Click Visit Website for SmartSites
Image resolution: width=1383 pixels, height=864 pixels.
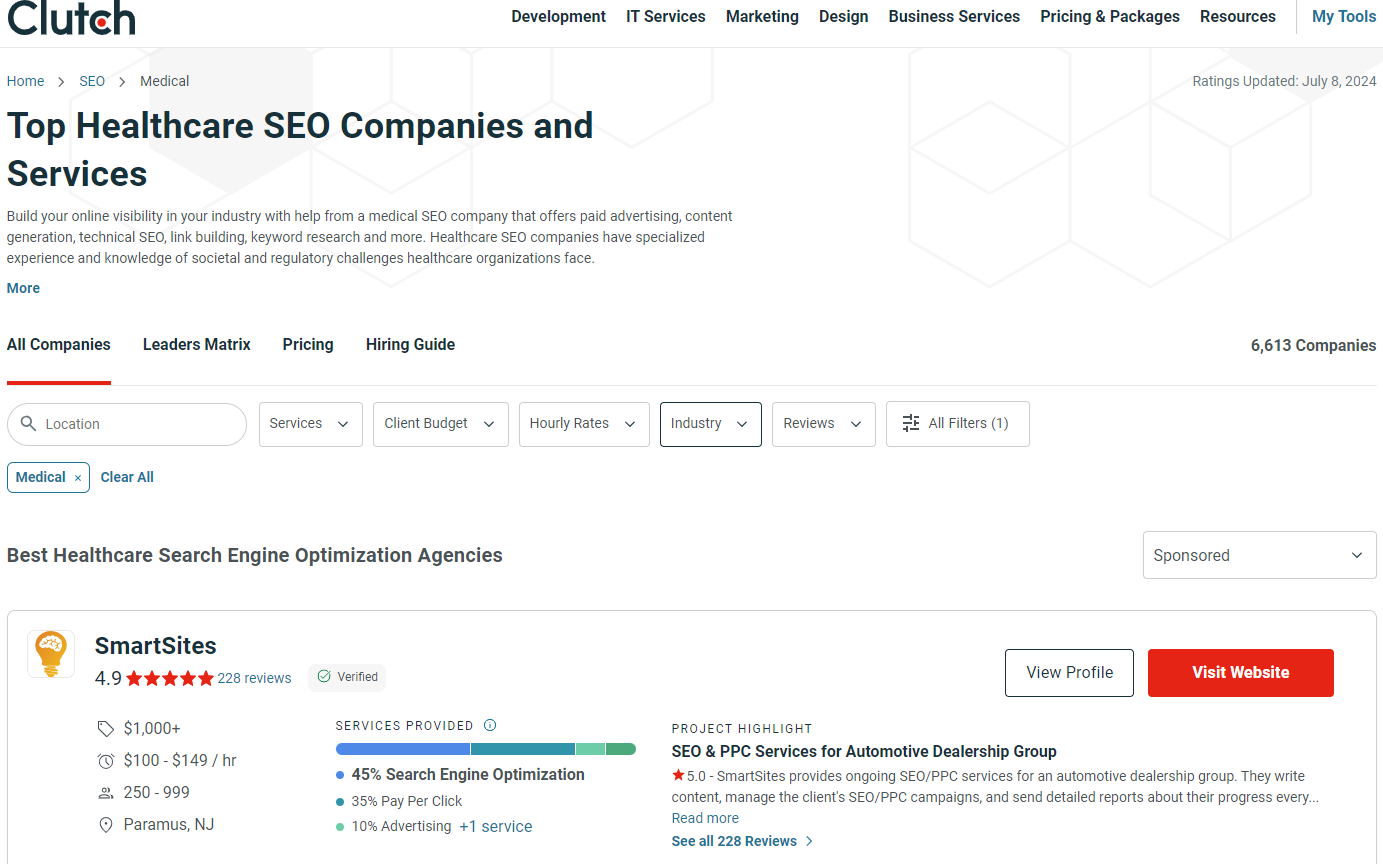tap(1240, 673)
